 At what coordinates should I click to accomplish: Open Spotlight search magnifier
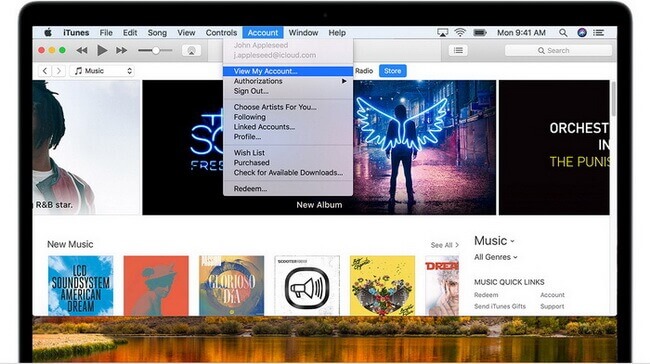click(563, 32)
